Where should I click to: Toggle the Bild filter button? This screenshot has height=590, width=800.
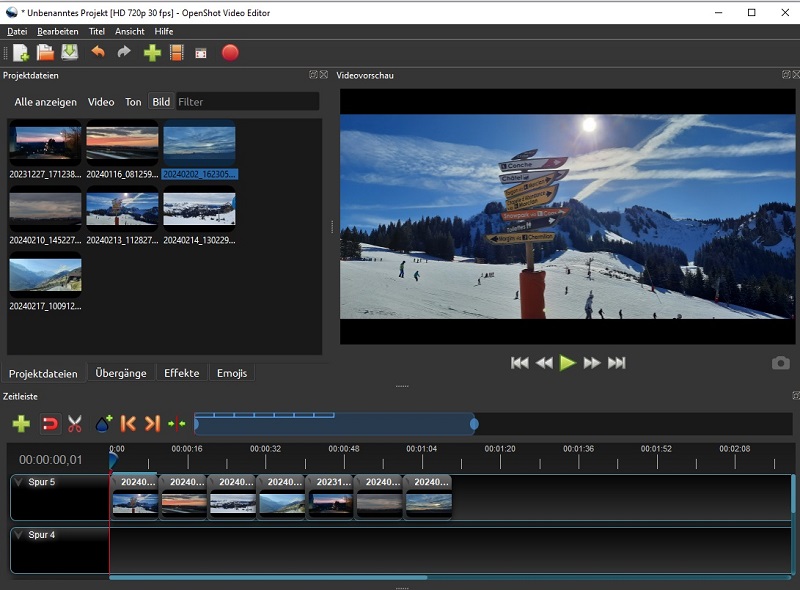[161, 102]
